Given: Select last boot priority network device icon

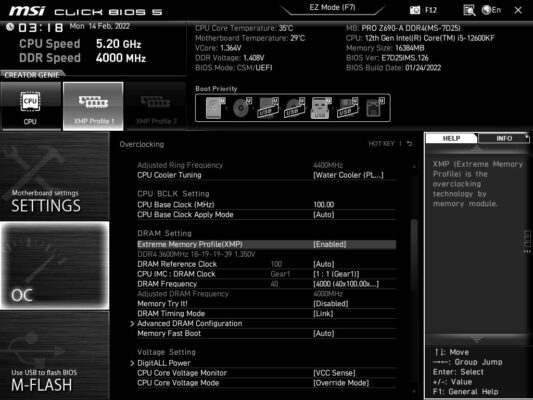Looking at the screenshot, I should coord(374,108).
